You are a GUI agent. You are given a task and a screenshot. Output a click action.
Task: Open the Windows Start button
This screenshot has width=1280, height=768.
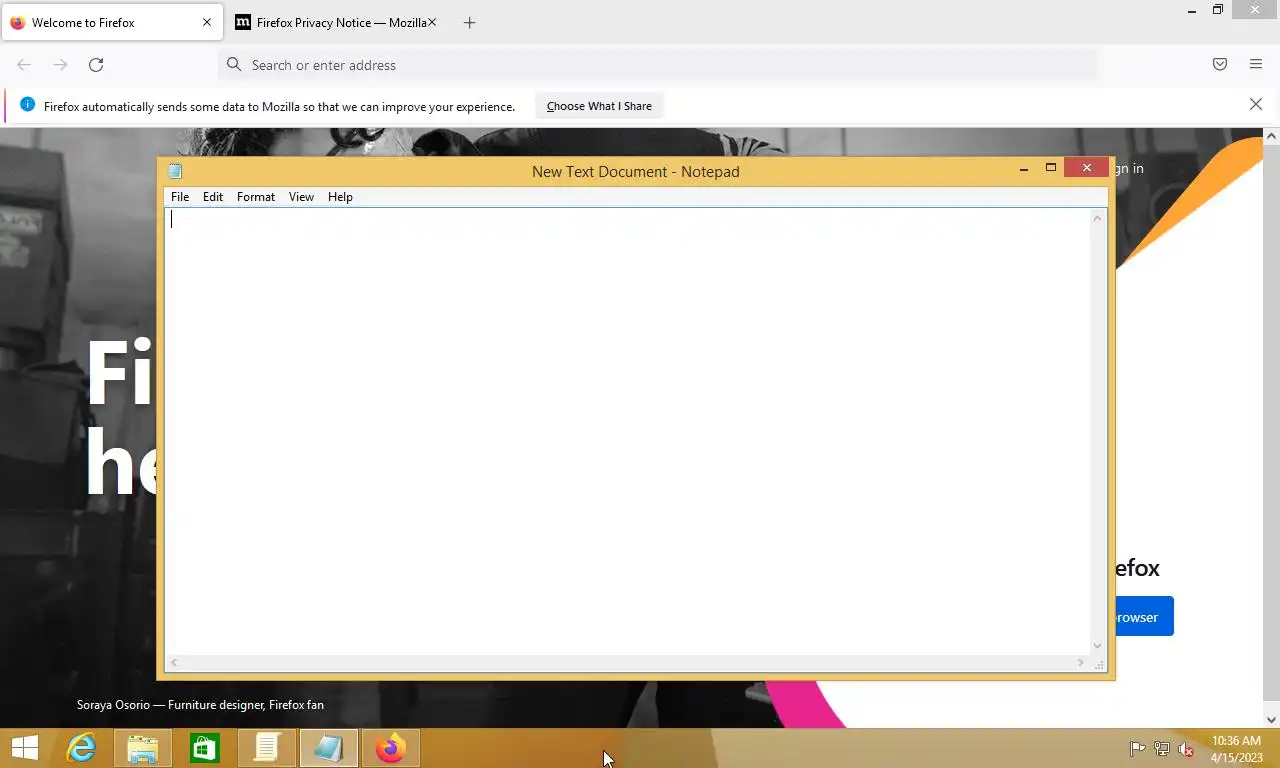25,748
